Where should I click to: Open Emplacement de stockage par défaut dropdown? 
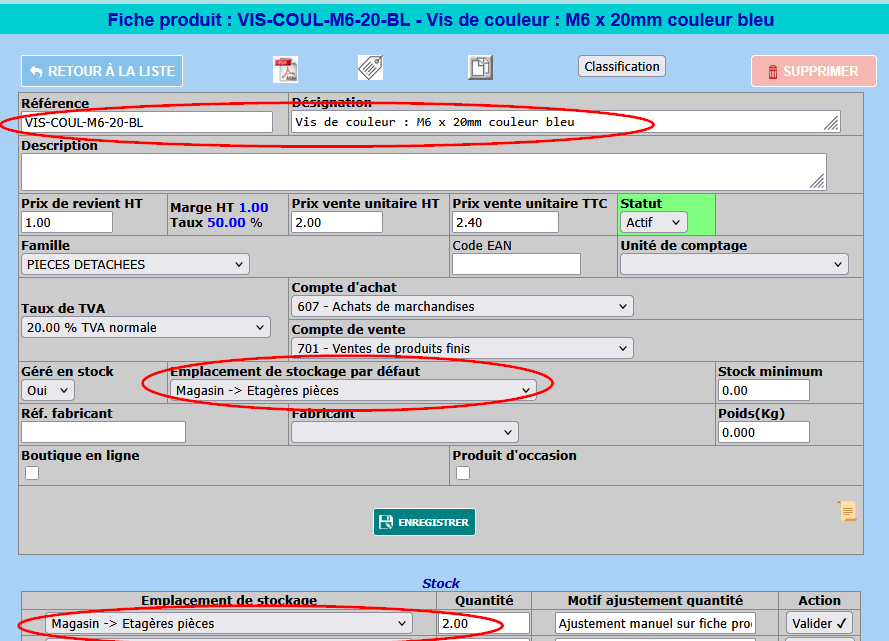[x=353, y=390]
